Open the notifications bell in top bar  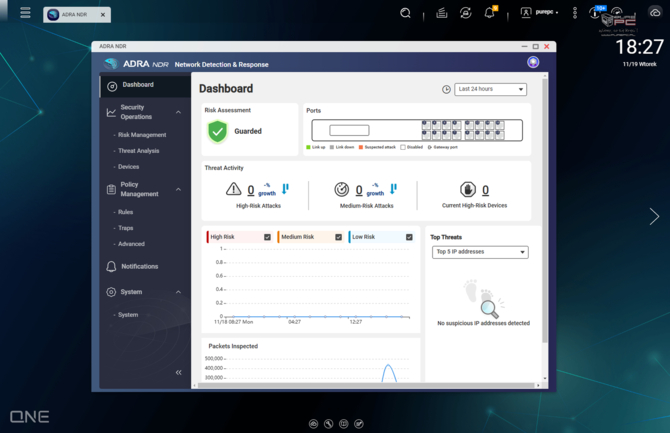click(490, 12)
